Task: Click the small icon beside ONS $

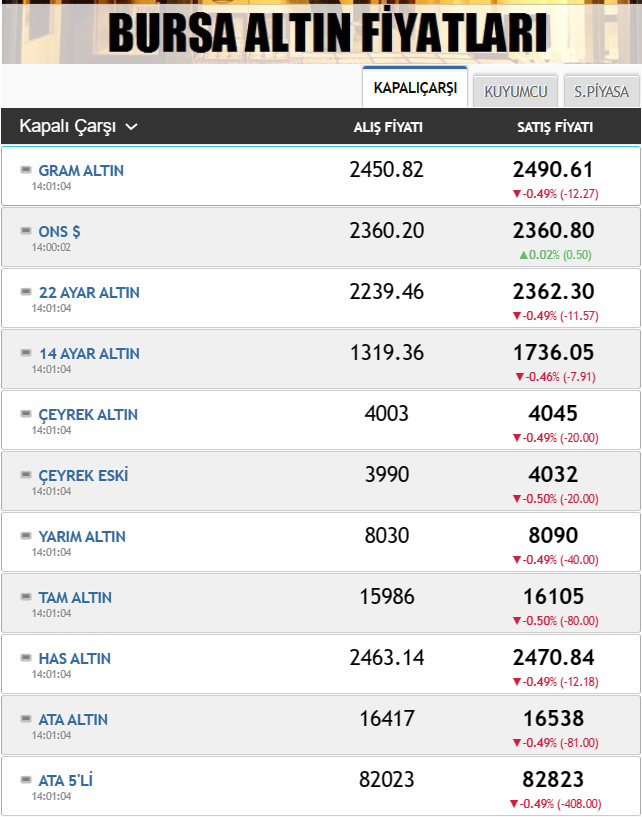Action: point(26,232)
